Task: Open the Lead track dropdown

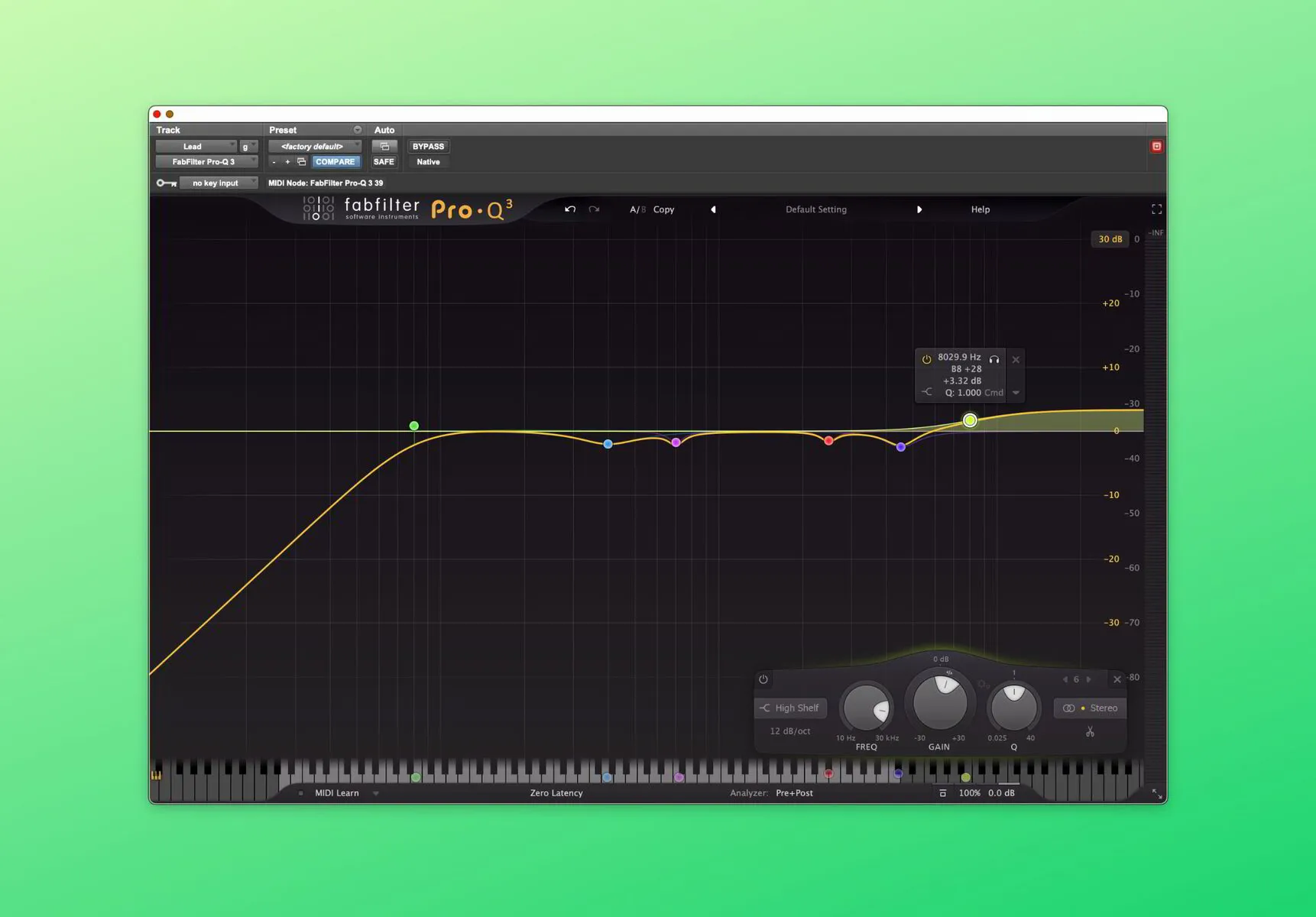Action: pyautogui.click(x=196, y=146)
